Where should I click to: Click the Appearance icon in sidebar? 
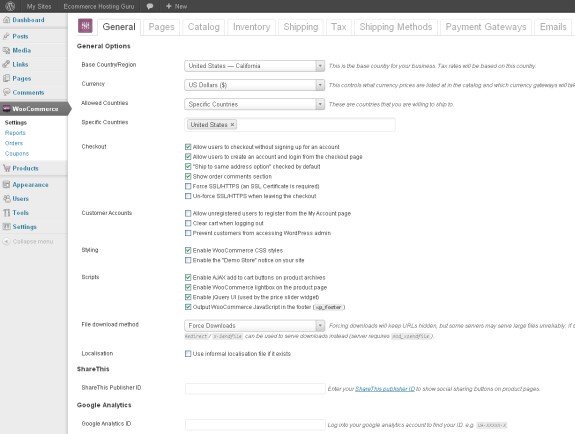pyautogui.click(x=6, y=185)
